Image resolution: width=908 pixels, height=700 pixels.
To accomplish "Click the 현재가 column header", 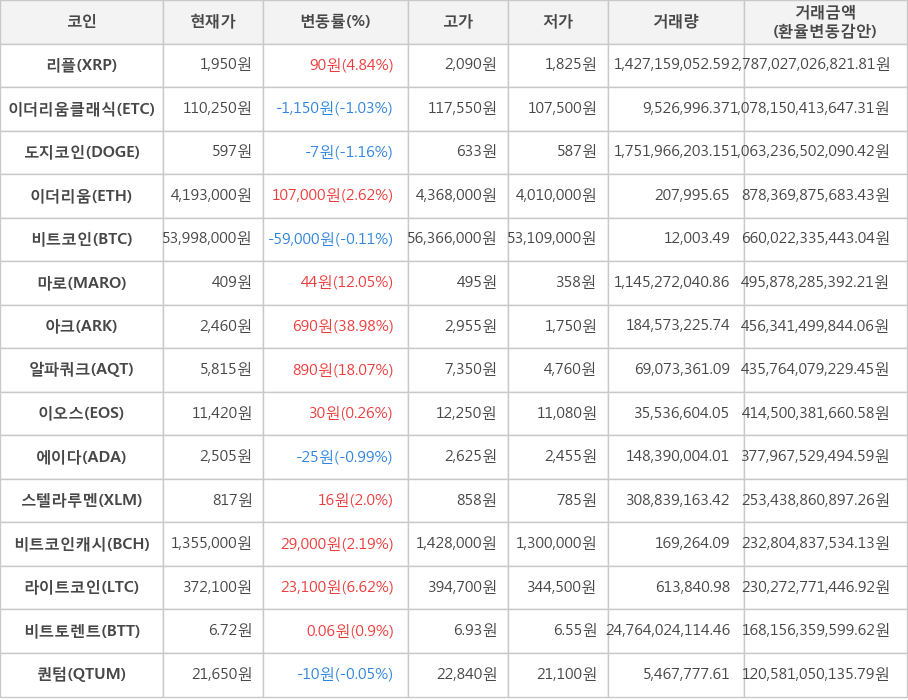I will [213, 22].
